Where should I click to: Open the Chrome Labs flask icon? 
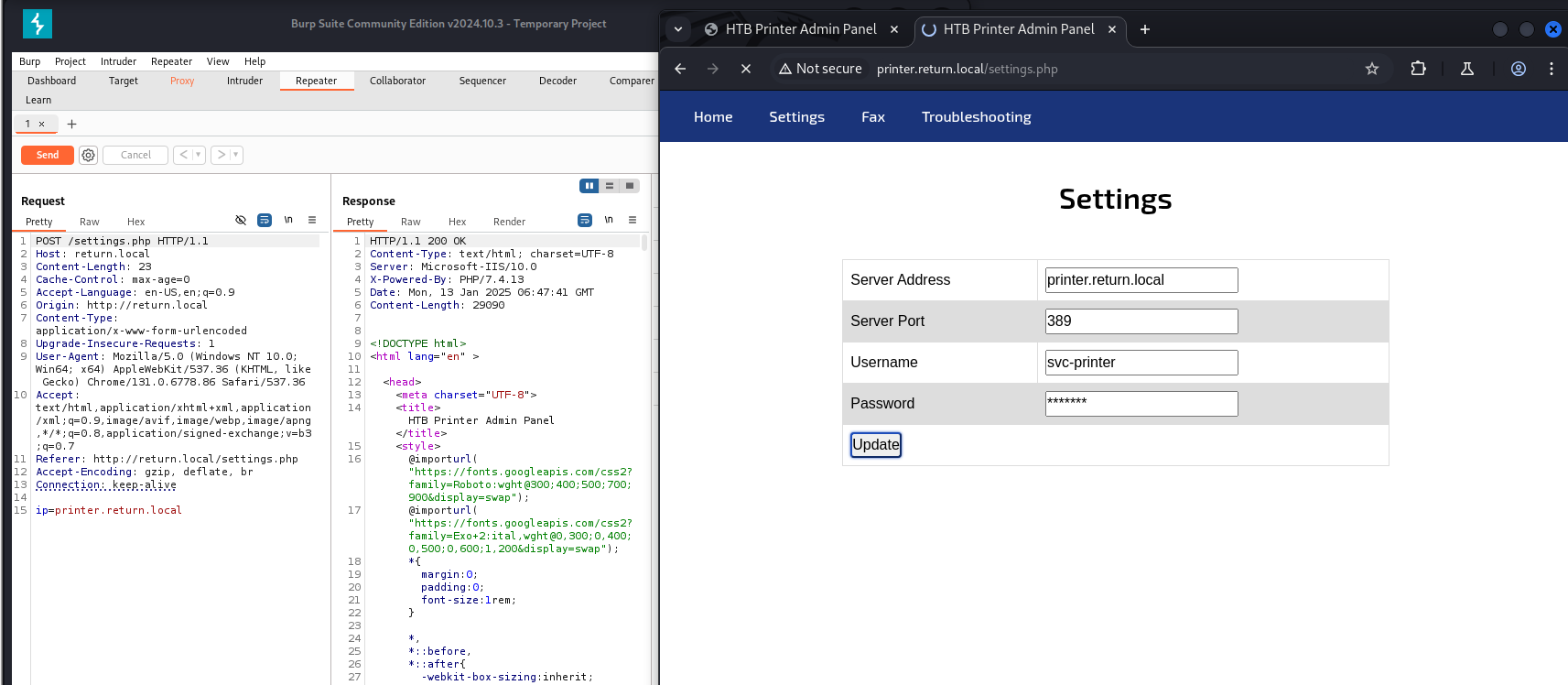[1466, 69]
